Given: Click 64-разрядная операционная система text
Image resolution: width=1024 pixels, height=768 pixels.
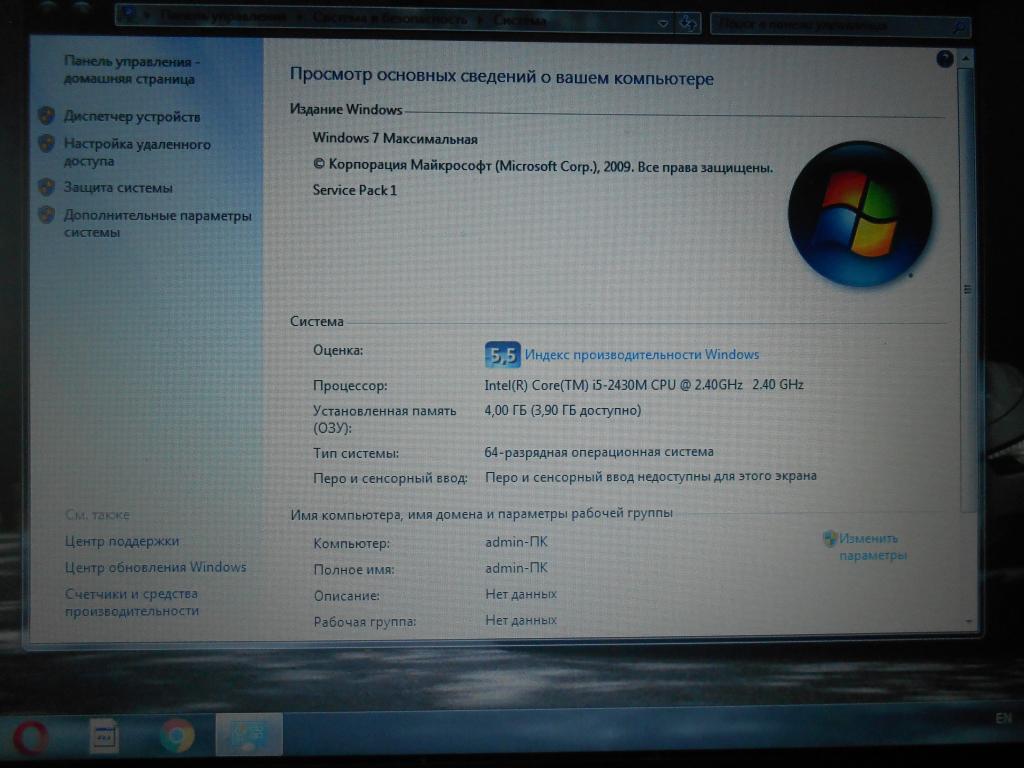Looking at the screenshot, I should 599,452.
